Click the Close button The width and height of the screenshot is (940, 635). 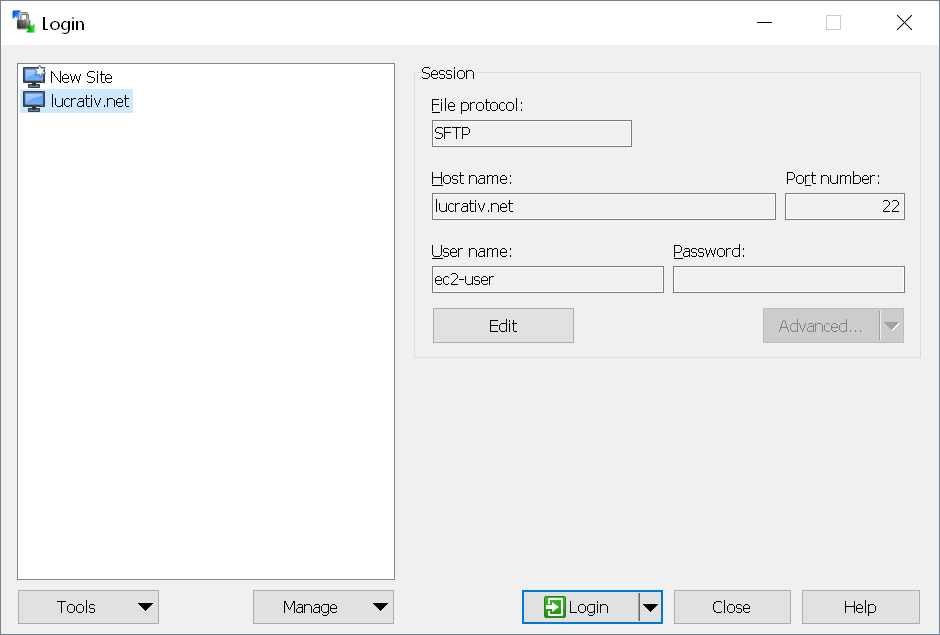[732, 607]
